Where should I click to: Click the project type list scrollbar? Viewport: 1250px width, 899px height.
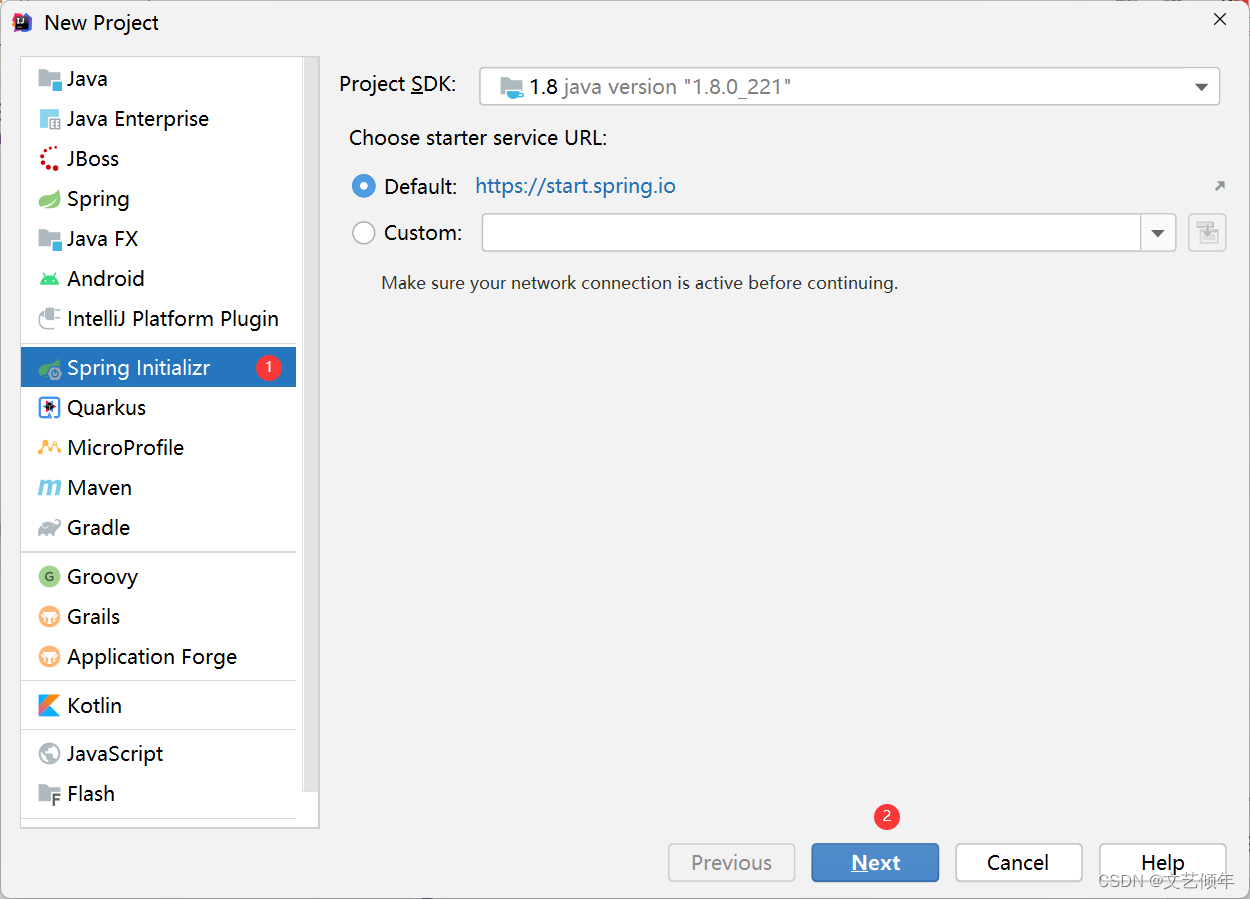(310, 425)
